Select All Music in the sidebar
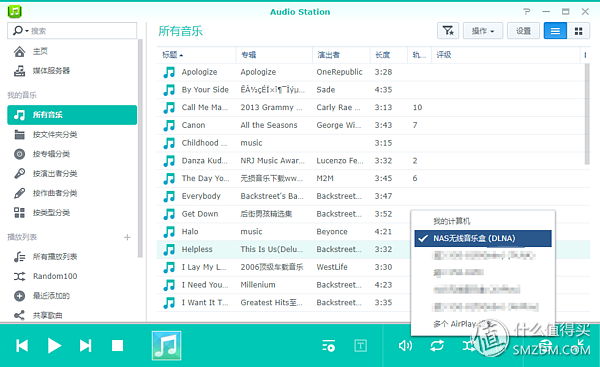This screenshot has height=367, width=600. click(x=72, y=115)
